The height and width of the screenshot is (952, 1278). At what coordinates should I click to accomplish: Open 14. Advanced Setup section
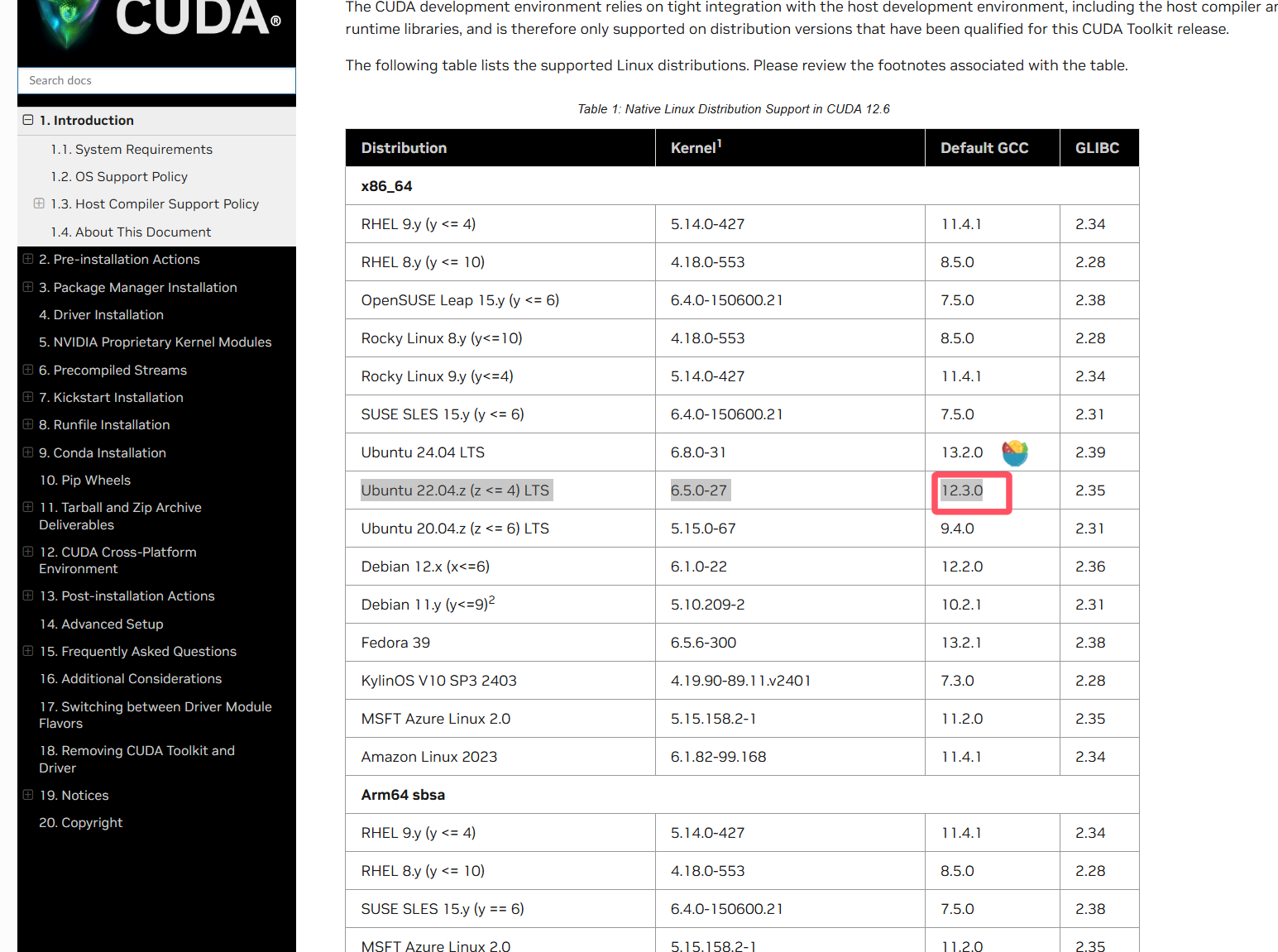101,624
